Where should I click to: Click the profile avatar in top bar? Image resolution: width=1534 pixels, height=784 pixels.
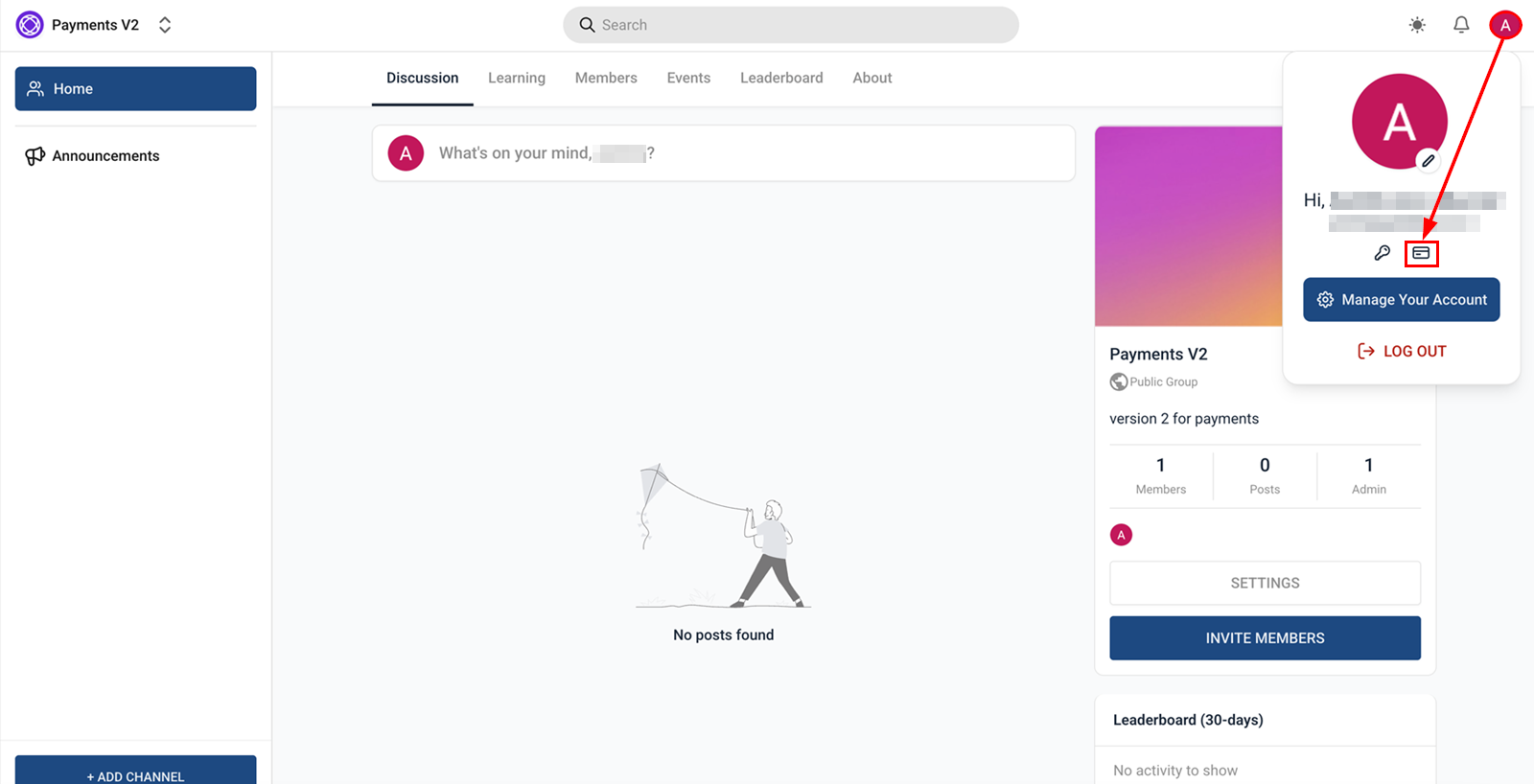tap(1504, 25)
